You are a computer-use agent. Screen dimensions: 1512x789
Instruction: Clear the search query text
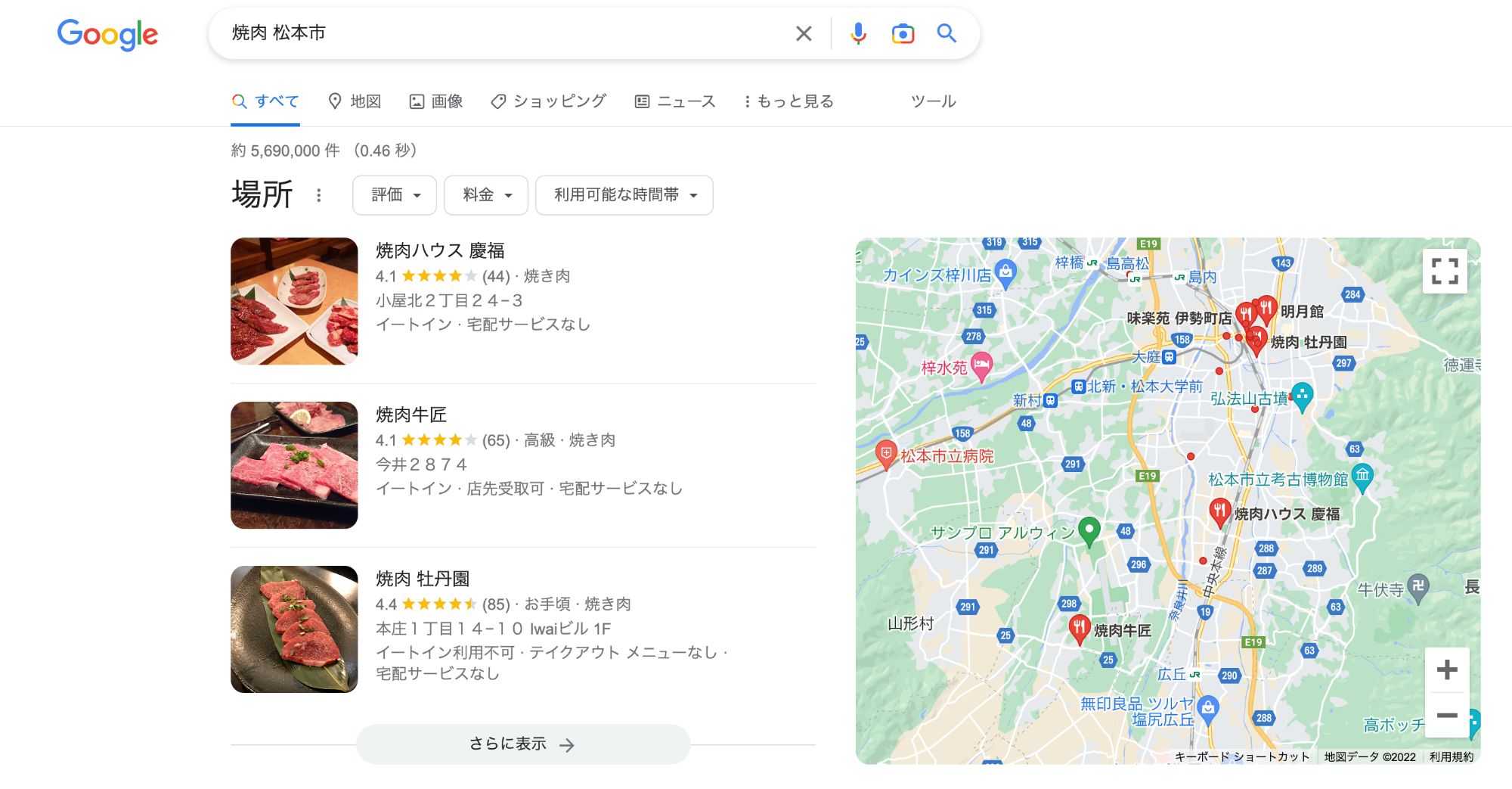(804, 33)
